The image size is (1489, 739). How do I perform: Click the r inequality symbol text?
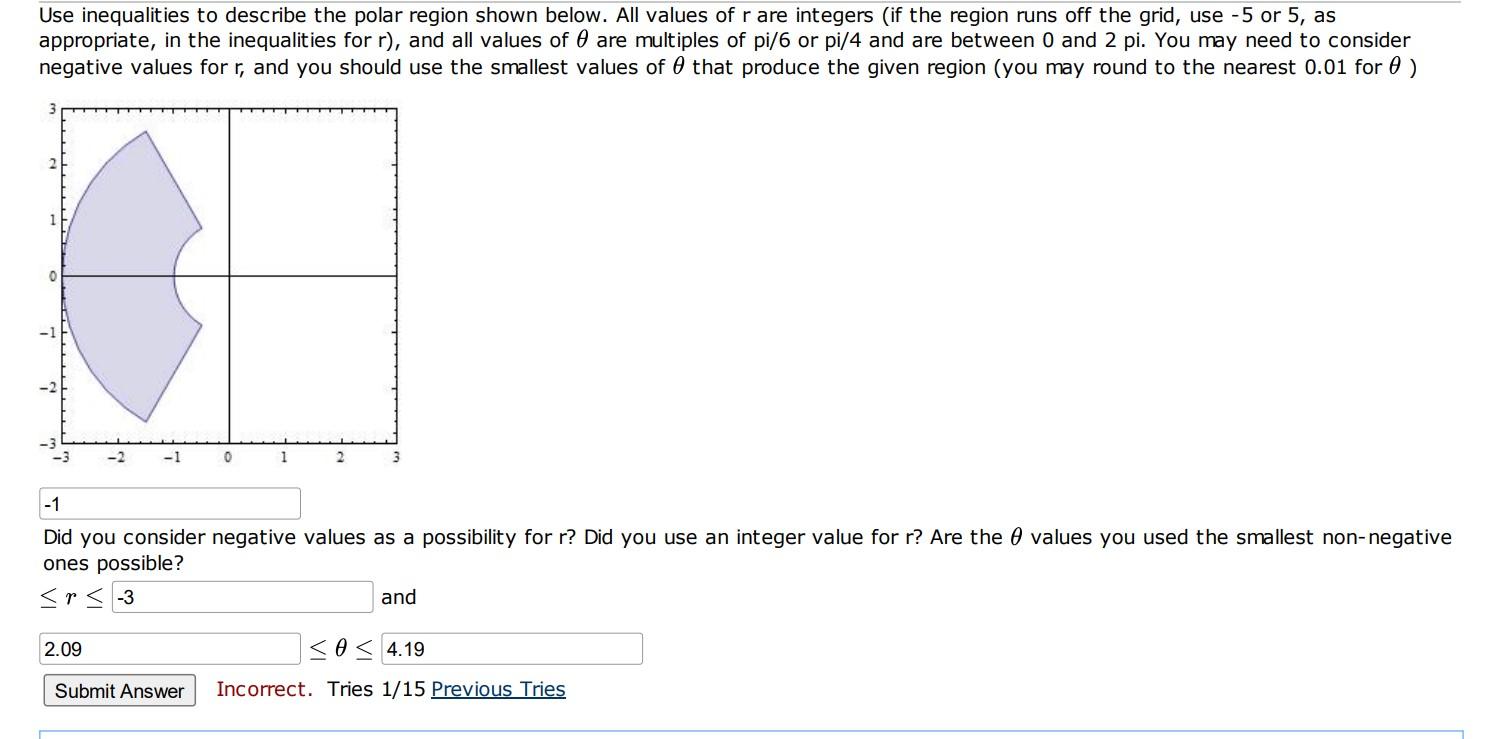(x=70, y=597)
